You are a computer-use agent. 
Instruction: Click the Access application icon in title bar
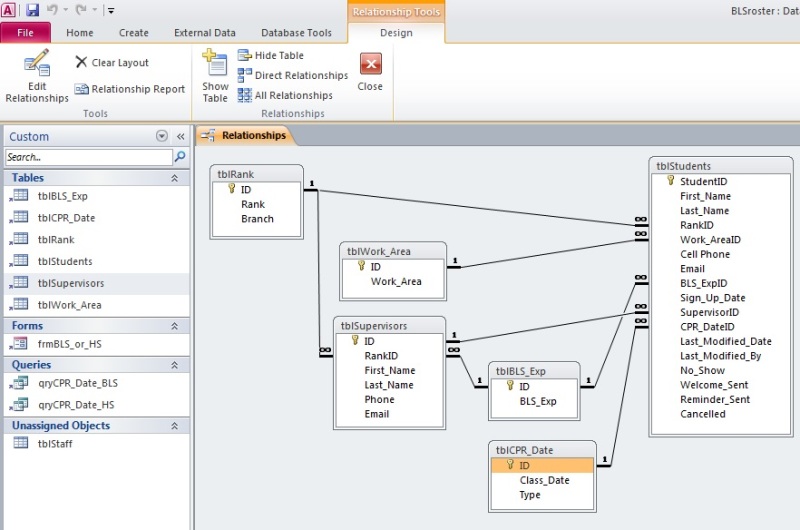click(9, 10)
